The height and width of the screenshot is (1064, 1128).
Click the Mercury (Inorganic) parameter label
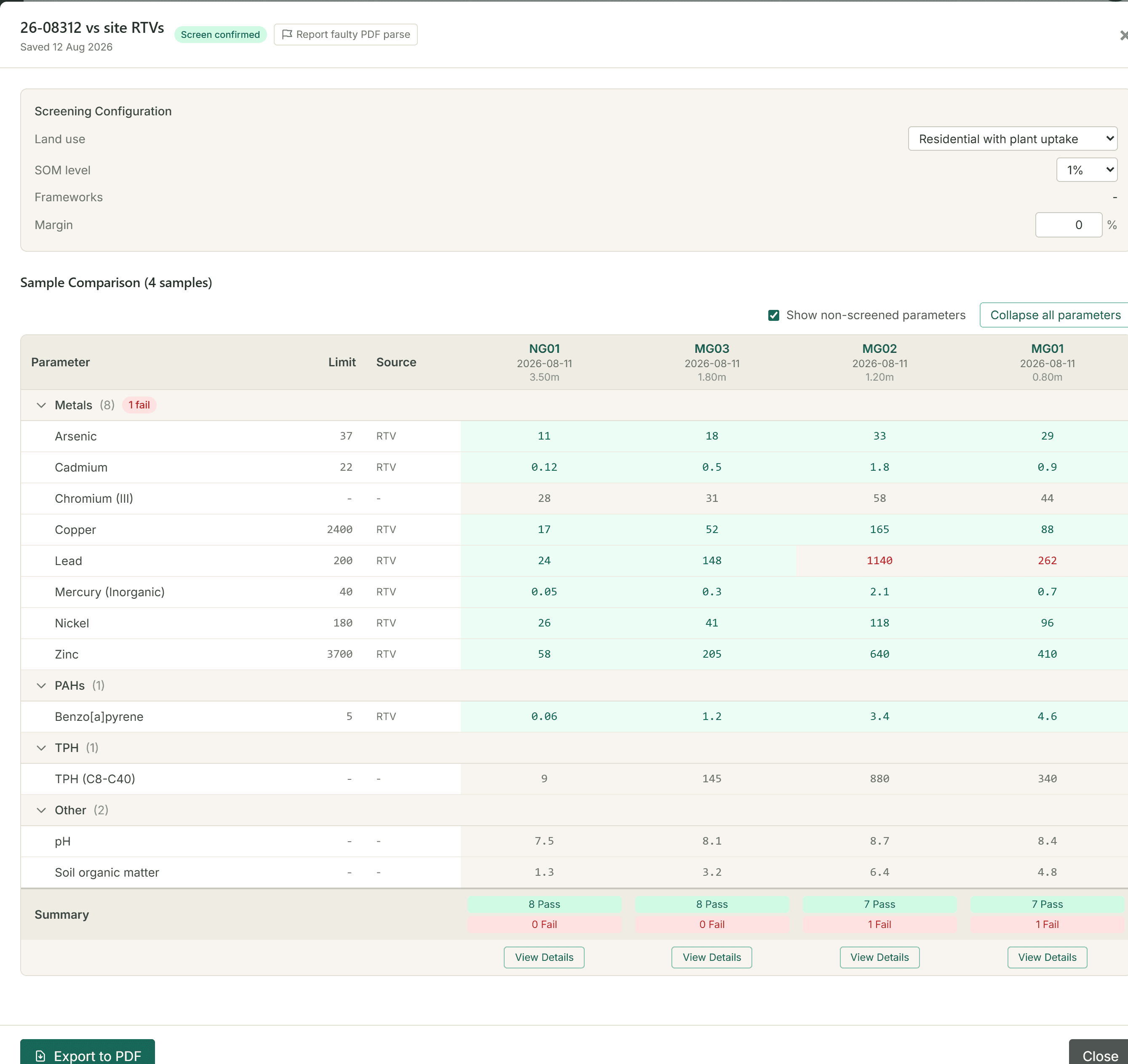[110, 592]
